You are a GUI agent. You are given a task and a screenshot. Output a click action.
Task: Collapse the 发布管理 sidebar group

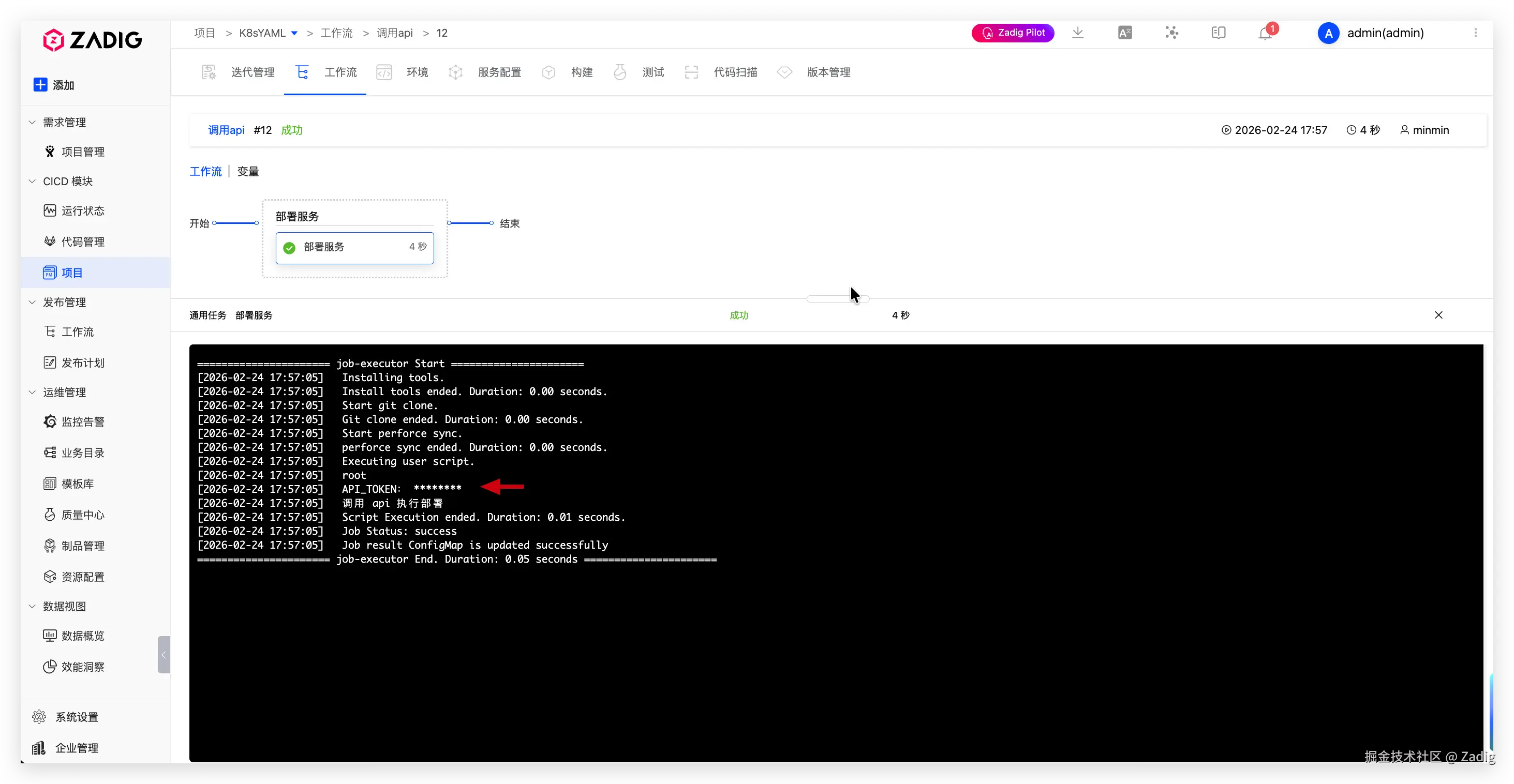pos(32,302)
